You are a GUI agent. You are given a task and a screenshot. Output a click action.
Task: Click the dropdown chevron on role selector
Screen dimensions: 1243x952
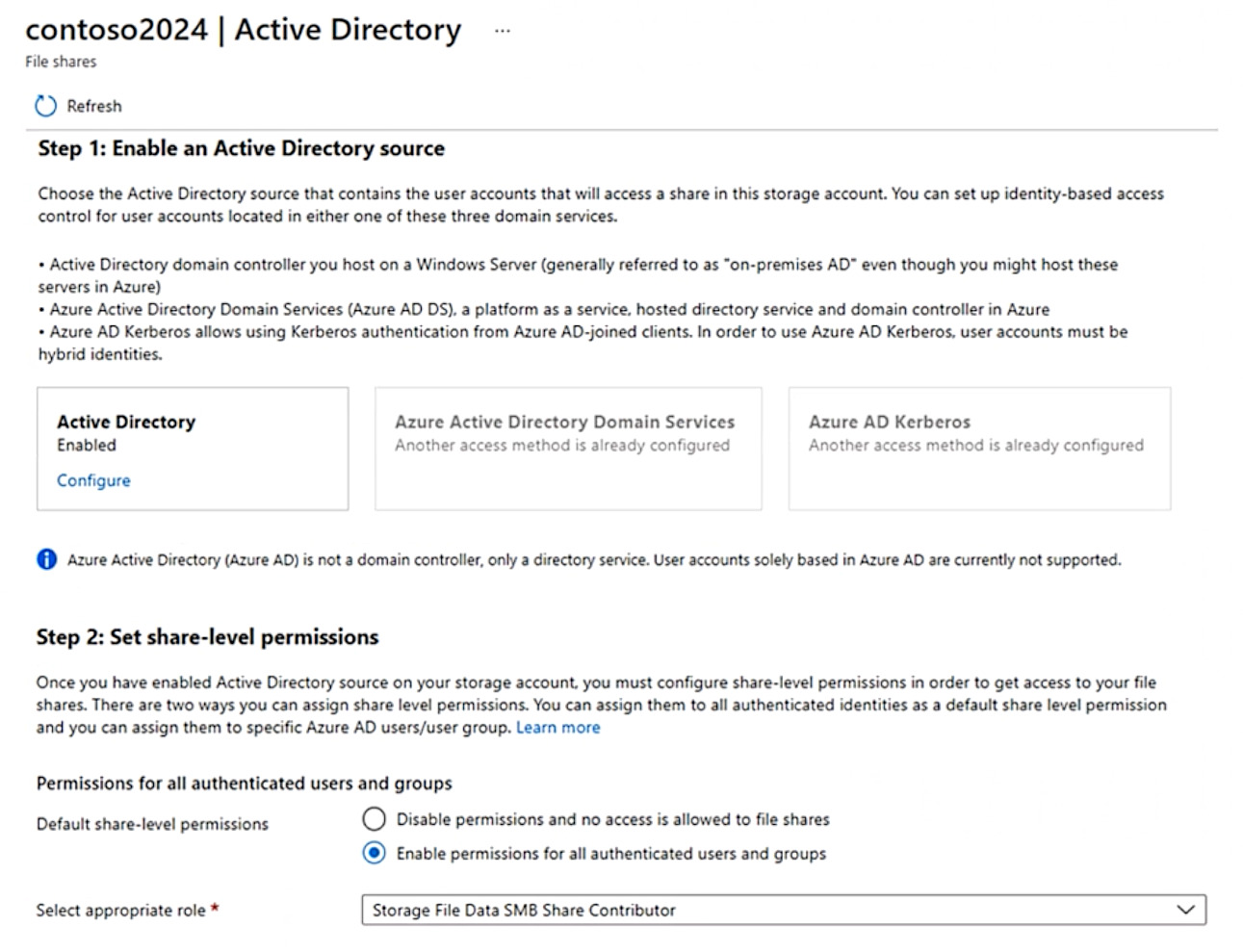(1185, 910)
